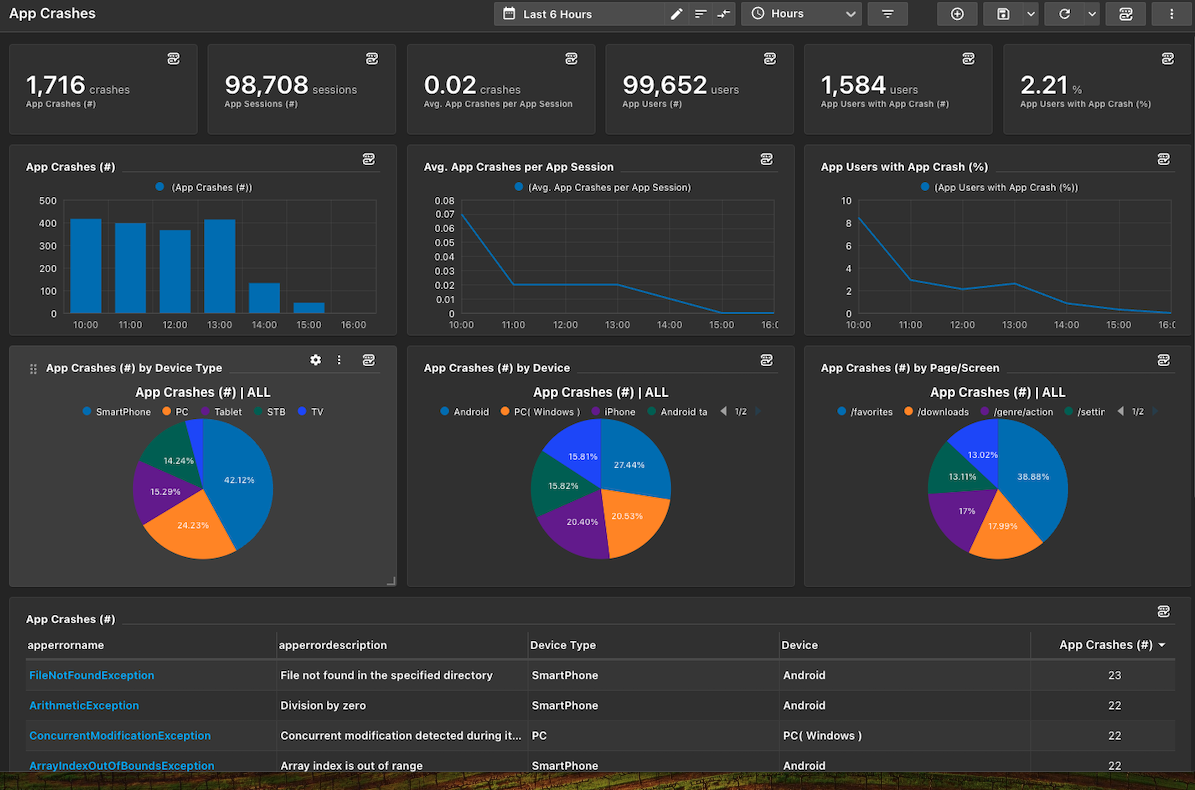Click the data icon on App Crashes table panel
1195x790 pixels.
pyautogui.click(x=1163, y=611)
